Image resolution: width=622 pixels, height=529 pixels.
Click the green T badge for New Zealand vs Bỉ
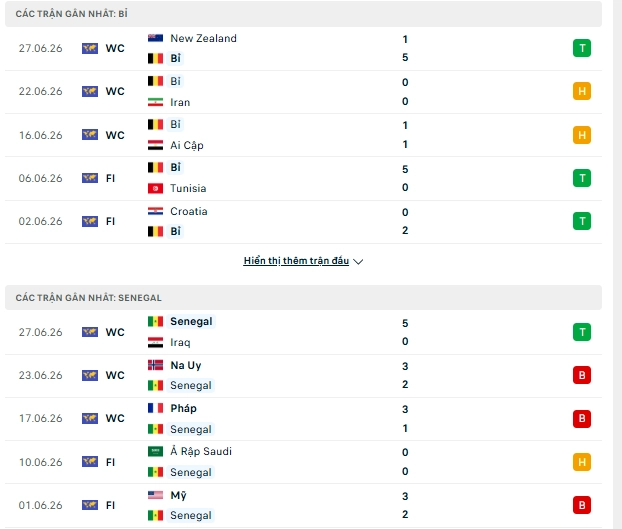(582, 48)
